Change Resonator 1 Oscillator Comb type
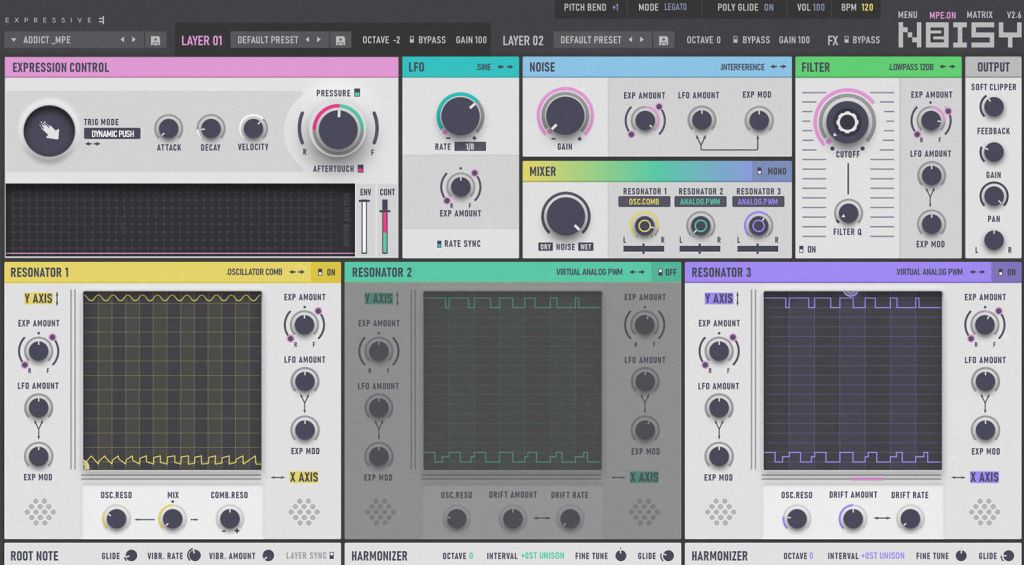The height and width of the screenshot is (565, 1024). tap(297, 272)
